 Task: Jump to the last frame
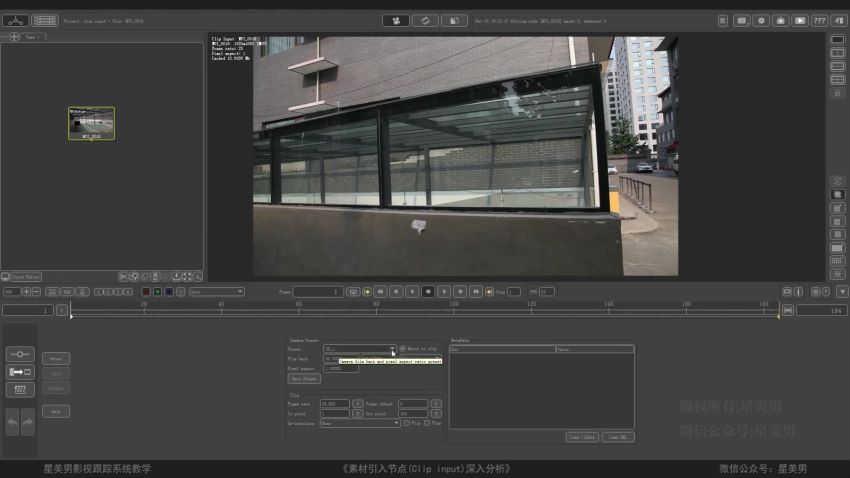tap(475, 292)
